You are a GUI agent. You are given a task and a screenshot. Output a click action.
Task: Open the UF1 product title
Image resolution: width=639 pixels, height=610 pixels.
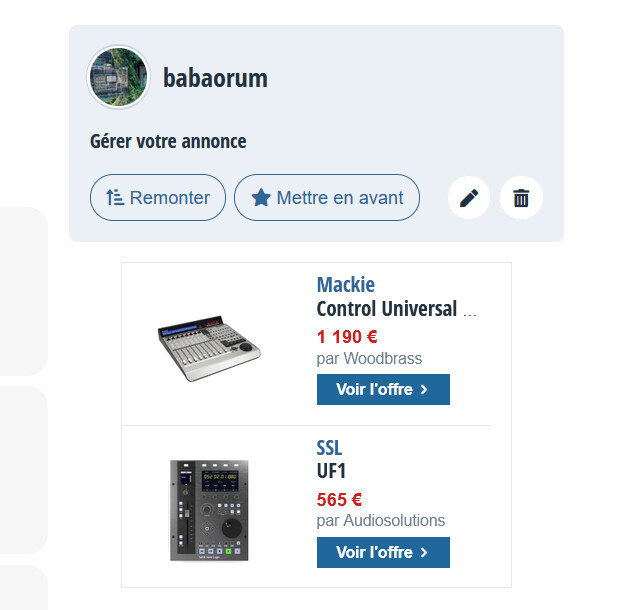(x=331, y=471)
